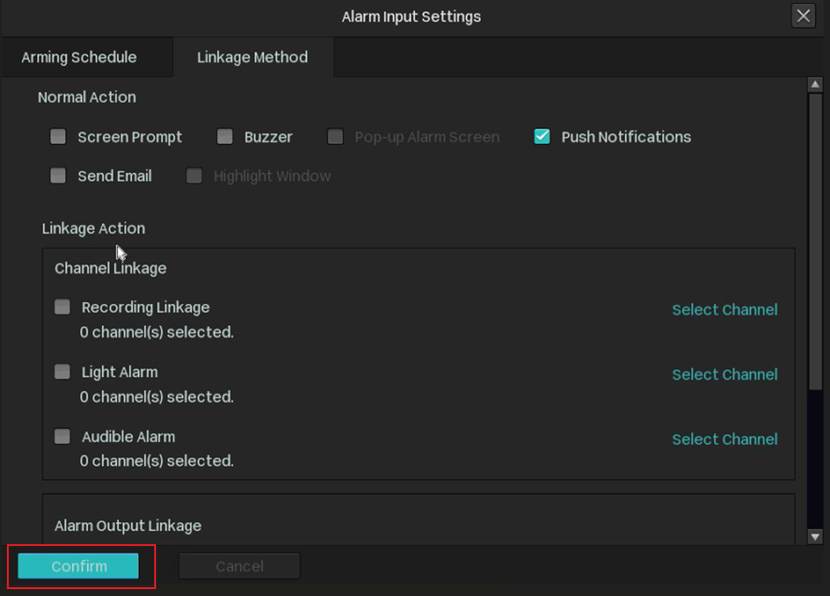The width and height of the screenshot is (830, 596).
Task: Check the Recording Linkage box
Action: click(x=62, y=307)
